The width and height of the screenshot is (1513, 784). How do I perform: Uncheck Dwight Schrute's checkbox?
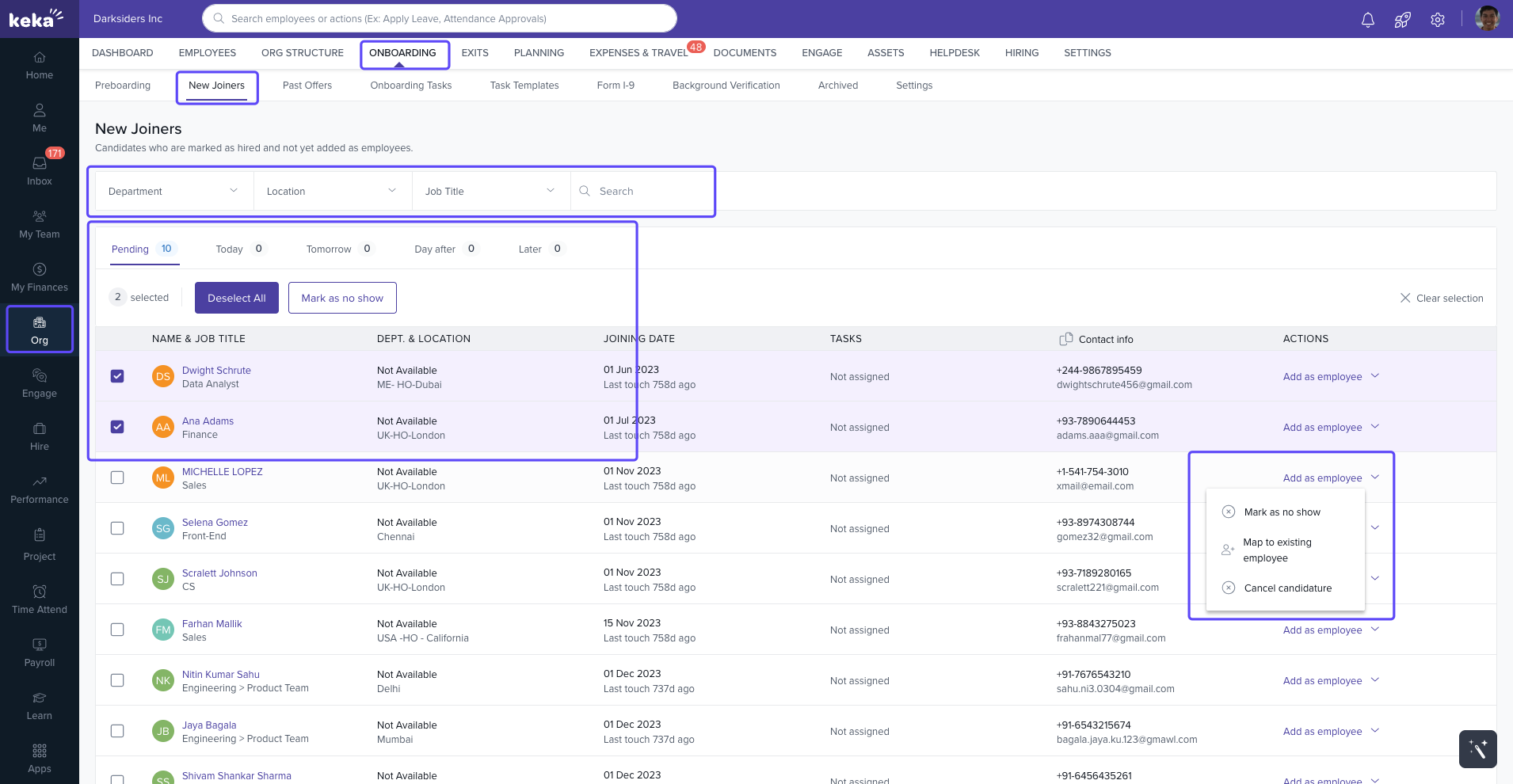click(x=117, y=376)
